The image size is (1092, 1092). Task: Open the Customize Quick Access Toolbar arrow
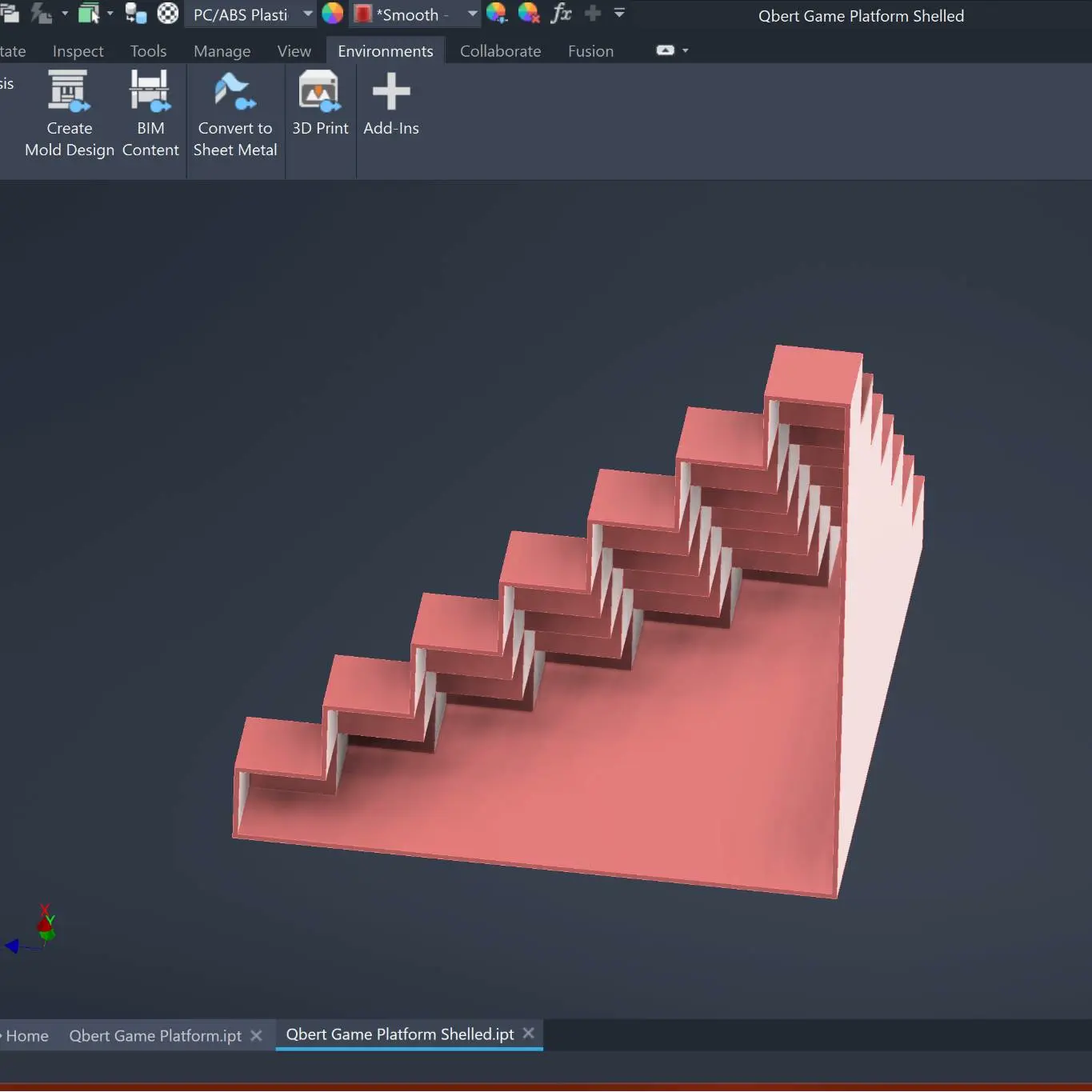(x=619, y=14)
